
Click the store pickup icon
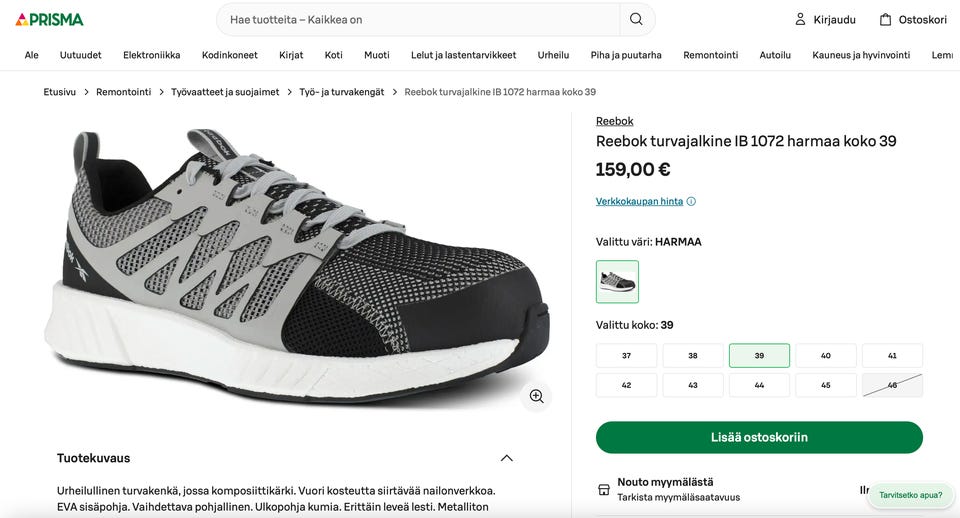click(604, 490)
